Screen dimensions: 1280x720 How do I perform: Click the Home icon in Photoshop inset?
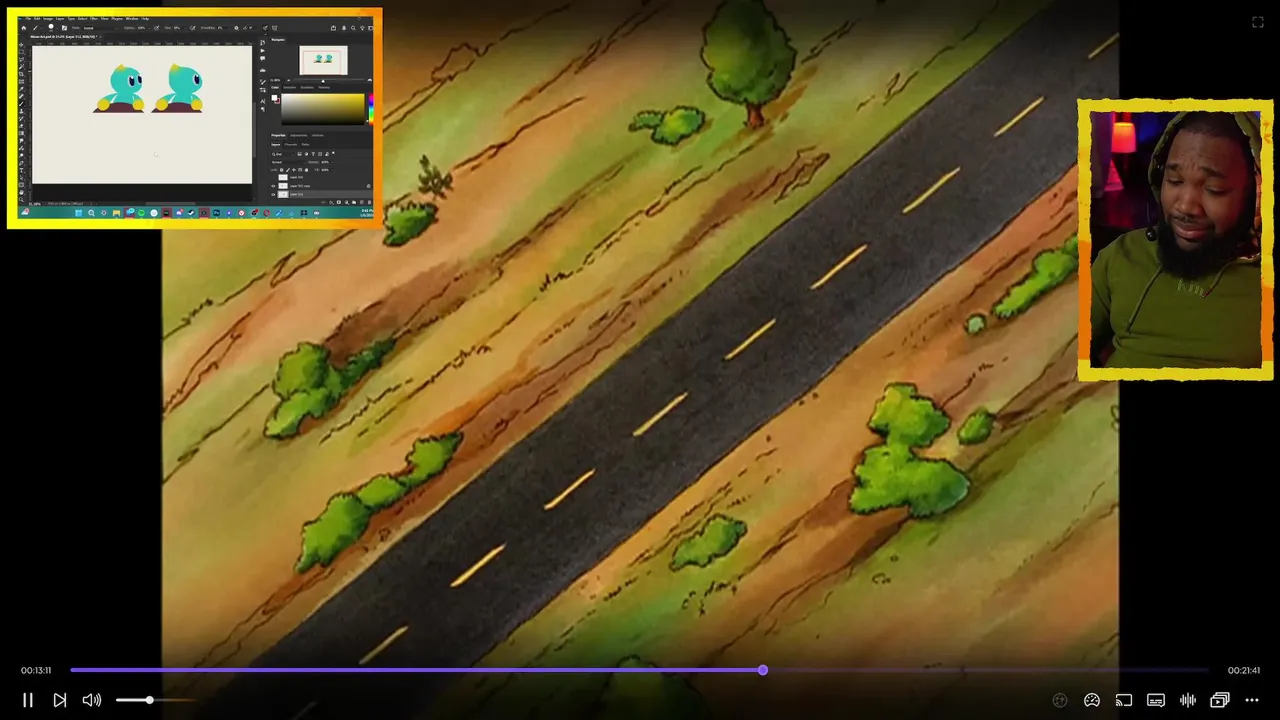click(23, 28)
